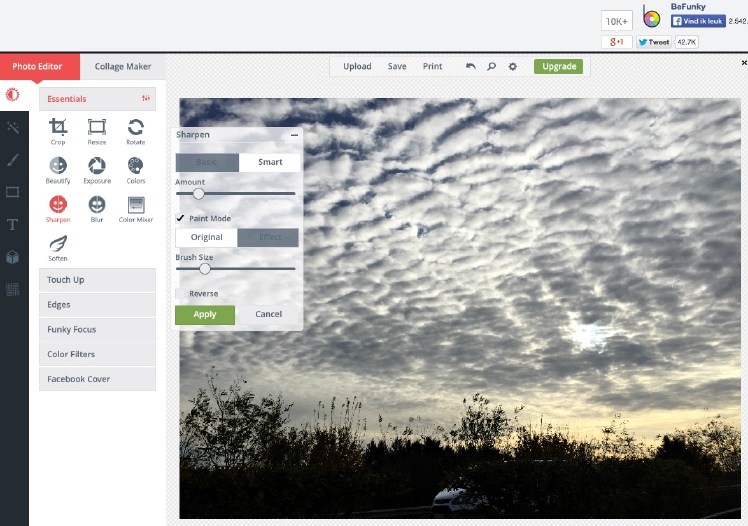Switch sharpen mode to Basic
748x526 pixels.
[207, 162]
